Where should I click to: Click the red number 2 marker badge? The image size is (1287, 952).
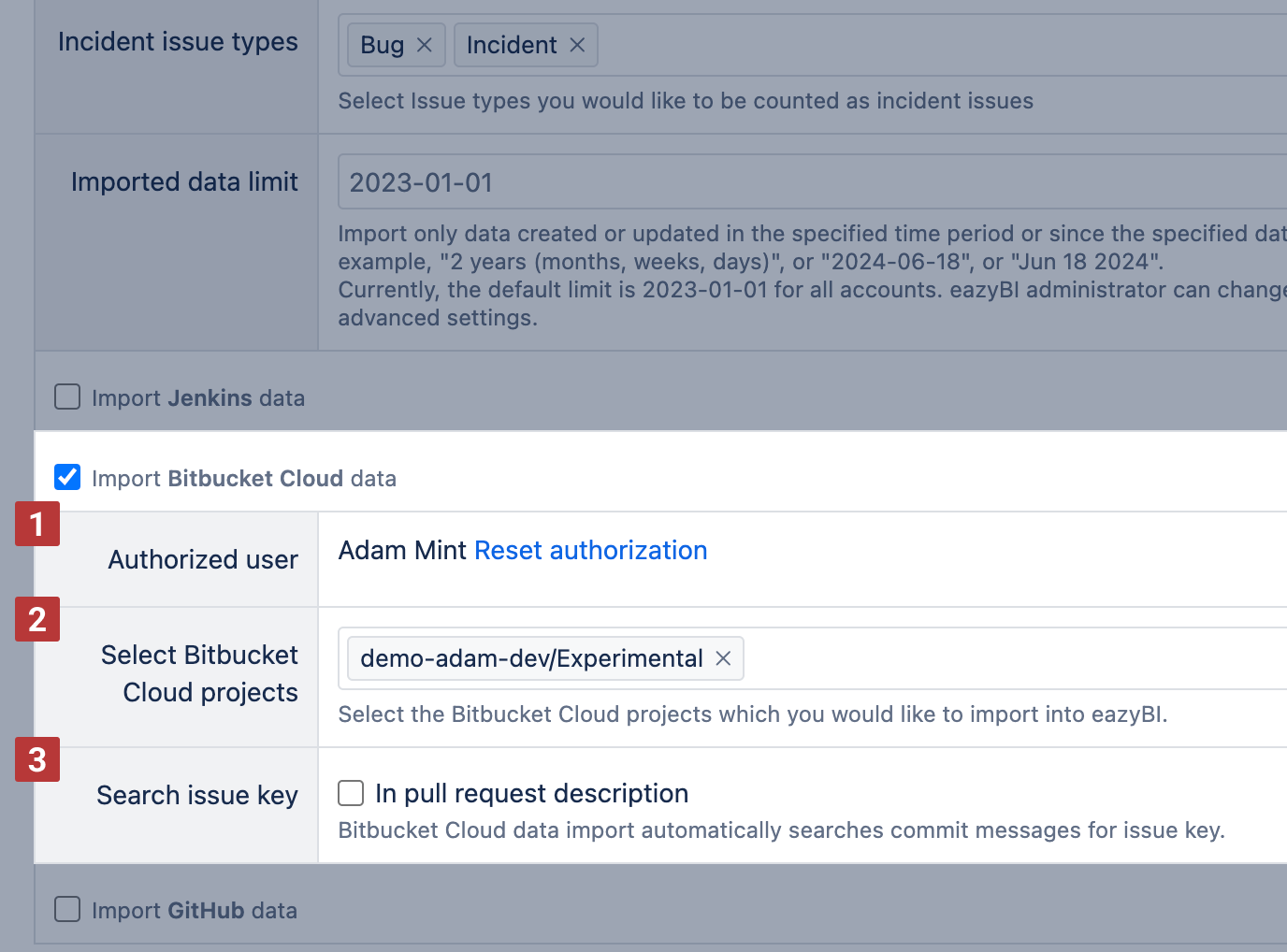[37, 619]
